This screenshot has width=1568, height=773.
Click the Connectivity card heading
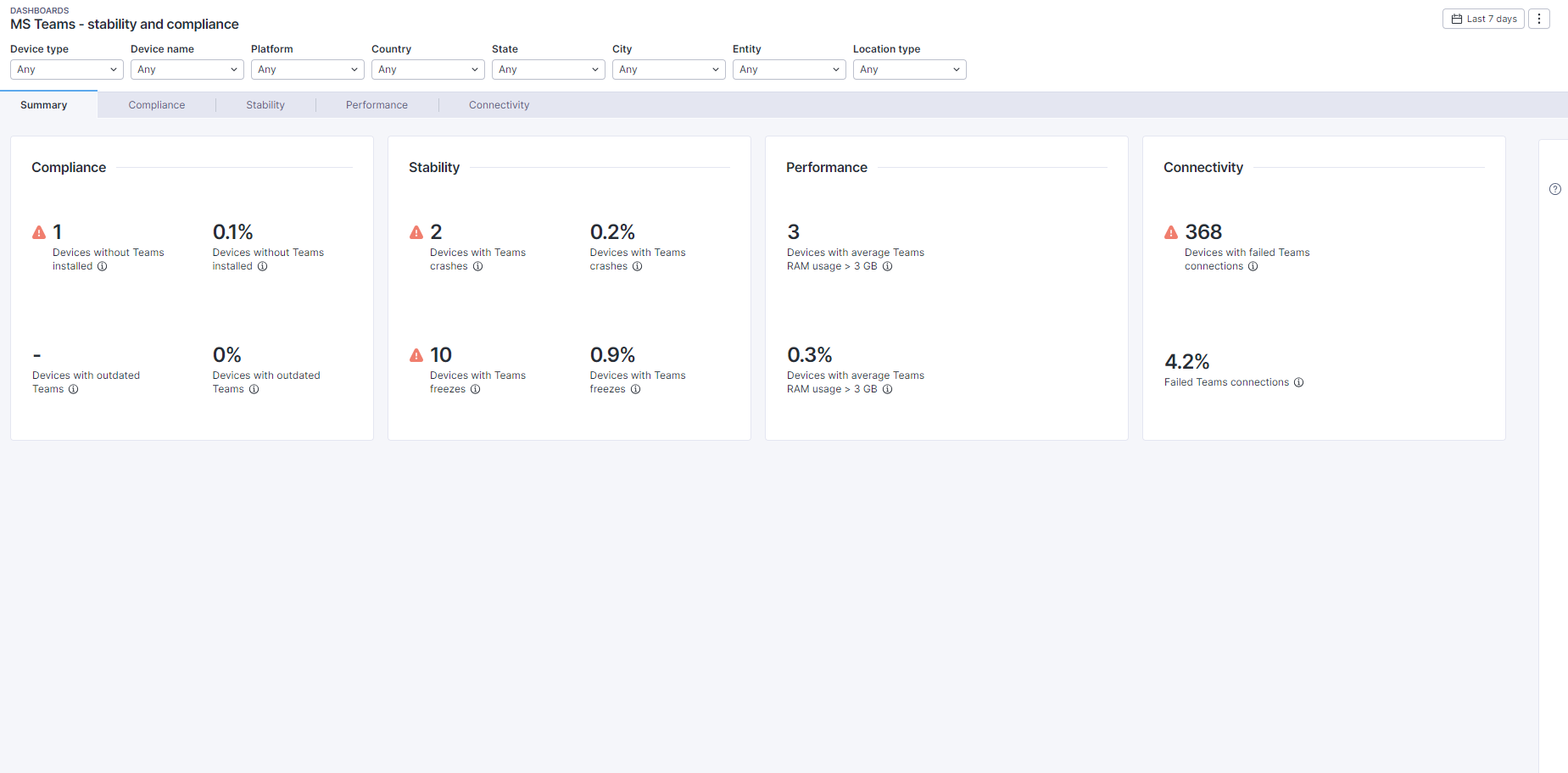[1203, 168]
